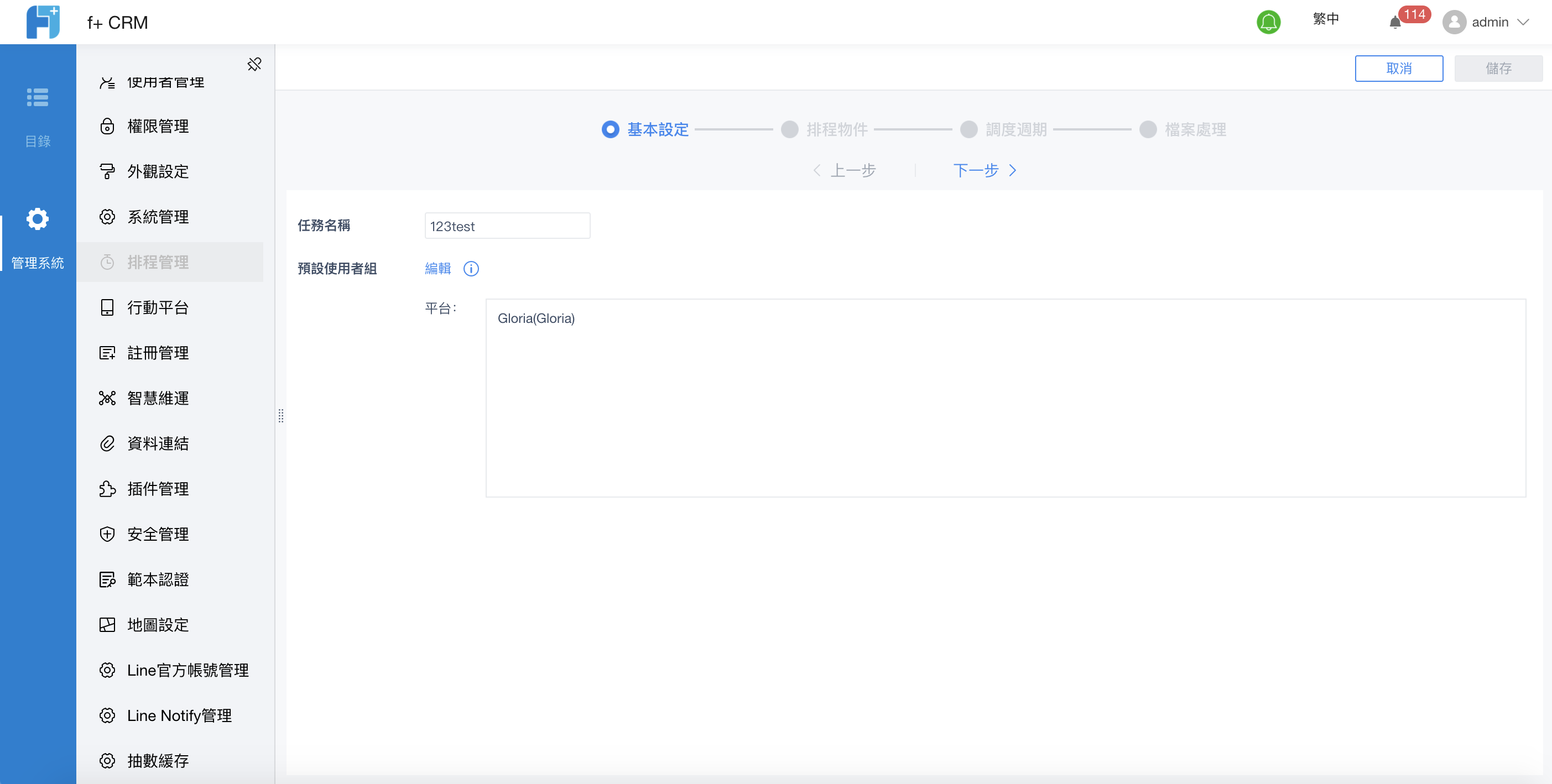Click the 編輯 link for default user group
This screenshot has width=1552, height=784.
438,269
